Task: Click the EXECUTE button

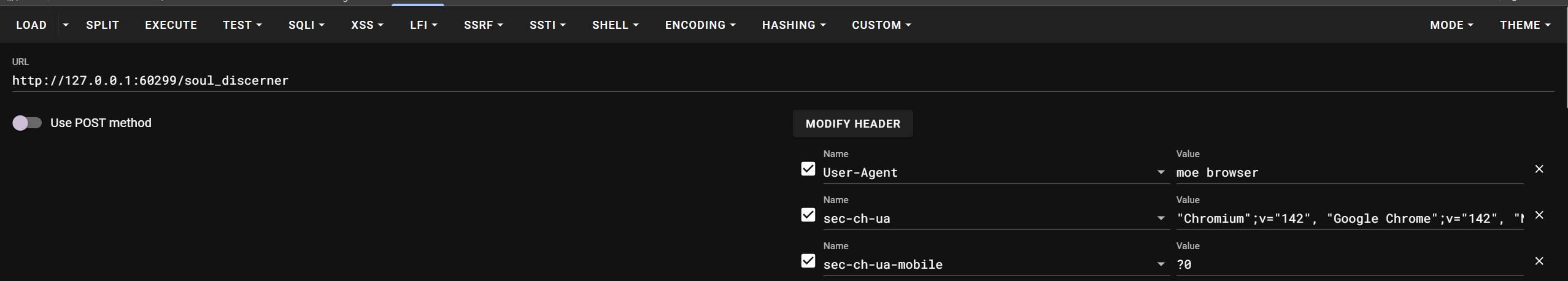Action: pyautogui.click(x=171, y=25)
